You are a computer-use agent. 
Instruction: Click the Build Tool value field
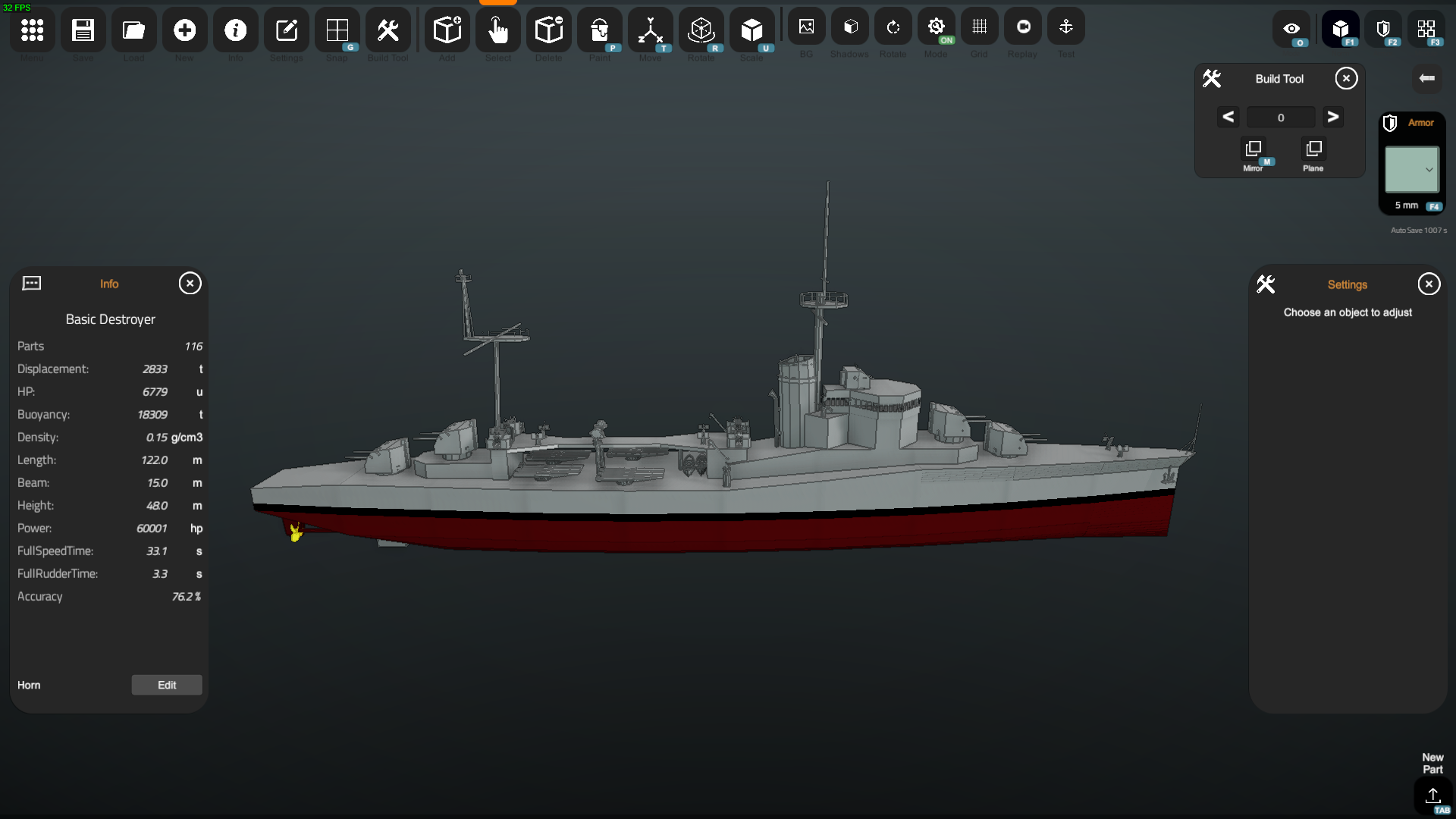[x=1280, y=118]
